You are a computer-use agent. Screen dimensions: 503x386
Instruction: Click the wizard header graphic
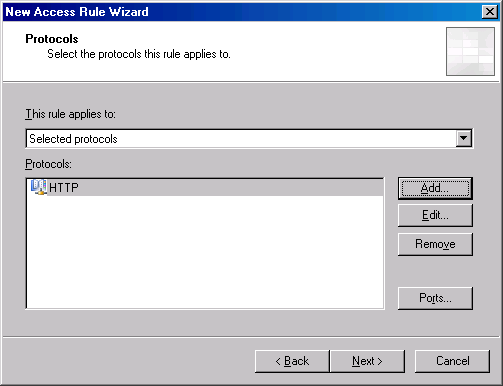470,51
